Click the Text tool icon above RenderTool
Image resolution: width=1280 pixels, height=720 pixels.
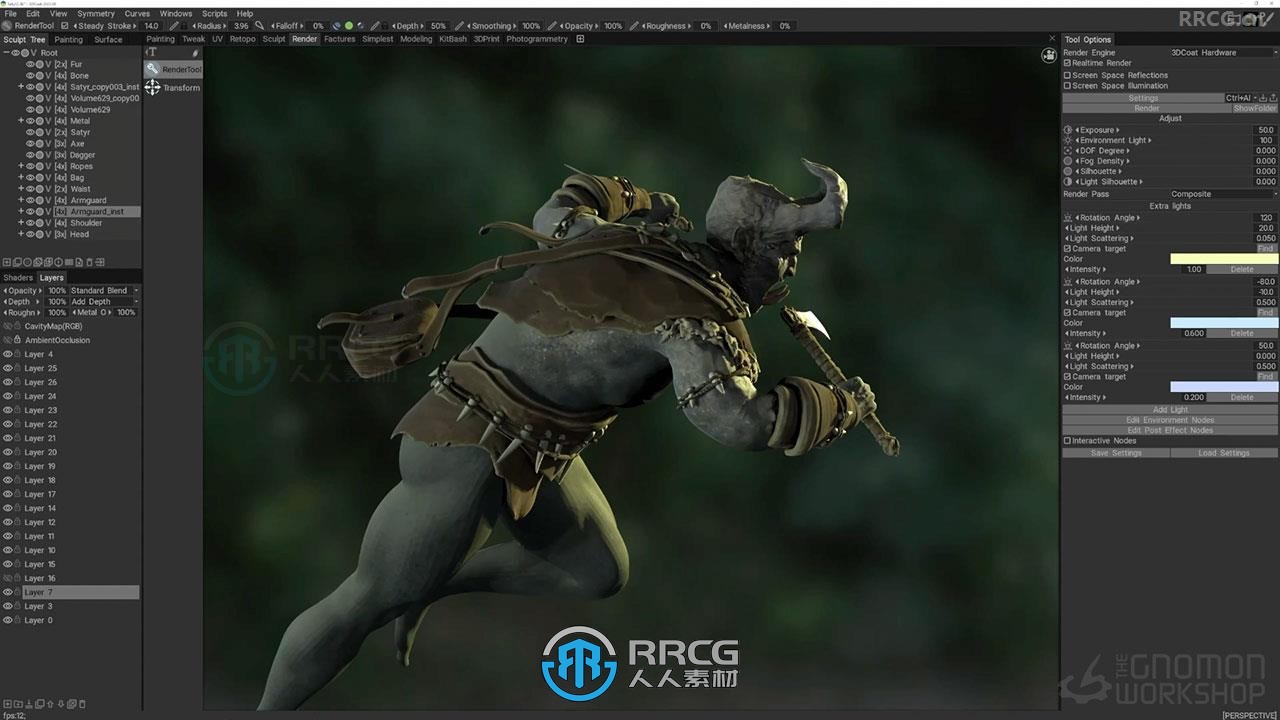pyautogui.click(x=152, y=52)
